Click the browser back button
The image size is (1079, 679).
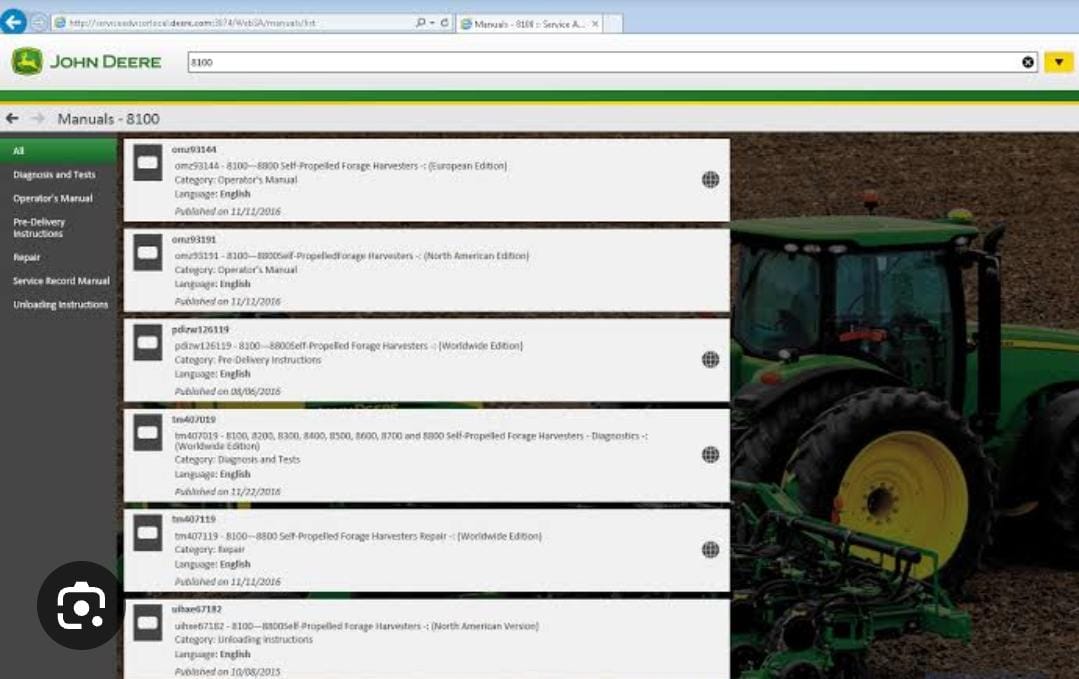coord(13,22)
